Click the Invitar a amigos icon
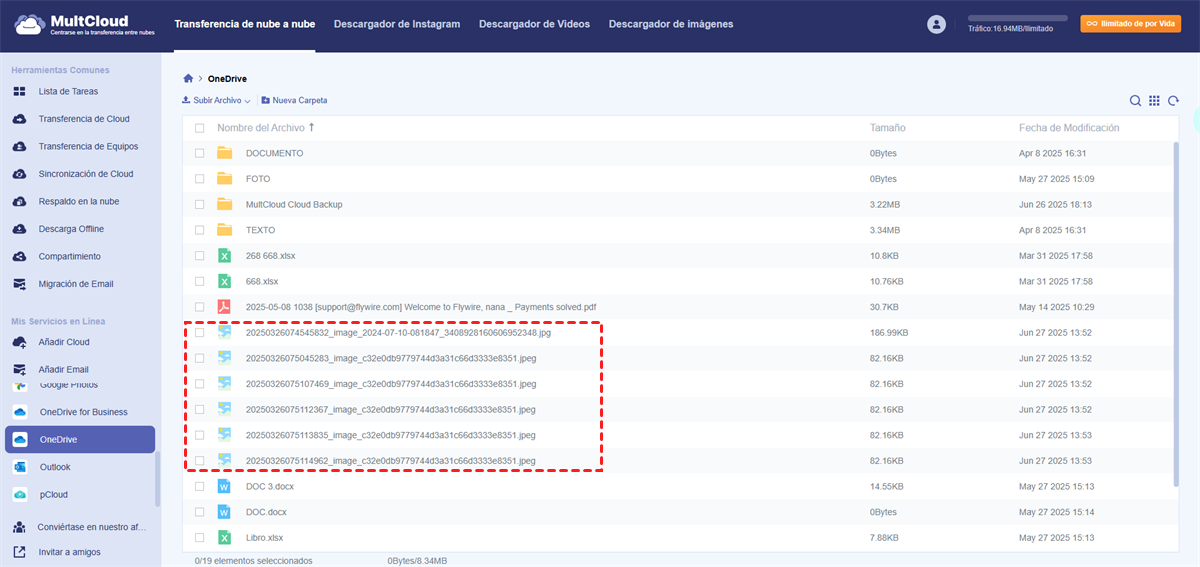1200x567 pixels. (19, 552)
